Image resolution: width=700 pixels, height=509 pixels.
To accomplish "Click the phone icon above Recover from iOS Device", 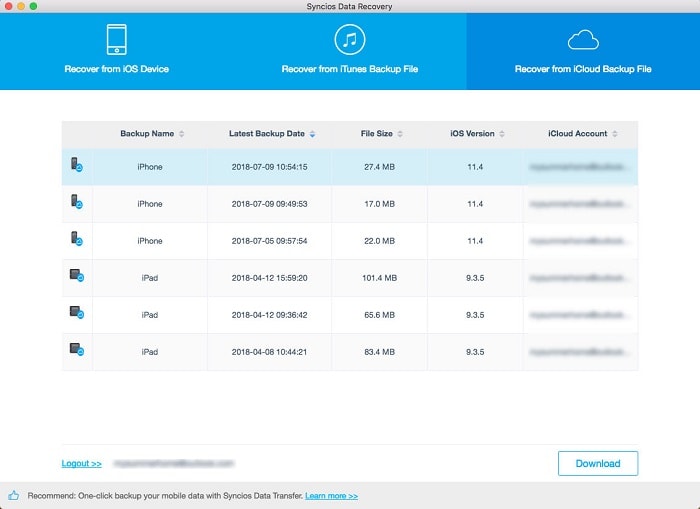I will click(117, 39).
